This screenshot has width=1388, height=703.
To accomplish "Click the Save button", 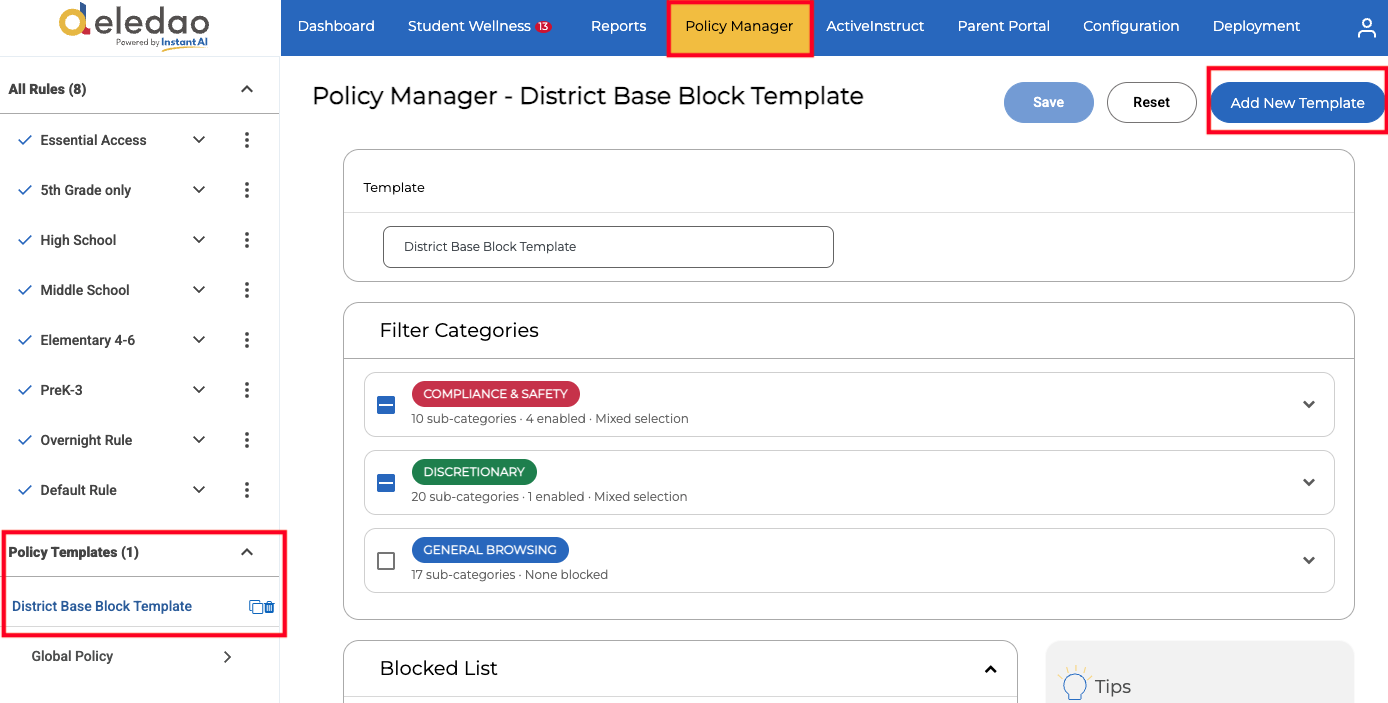I will coord(1048,102).
